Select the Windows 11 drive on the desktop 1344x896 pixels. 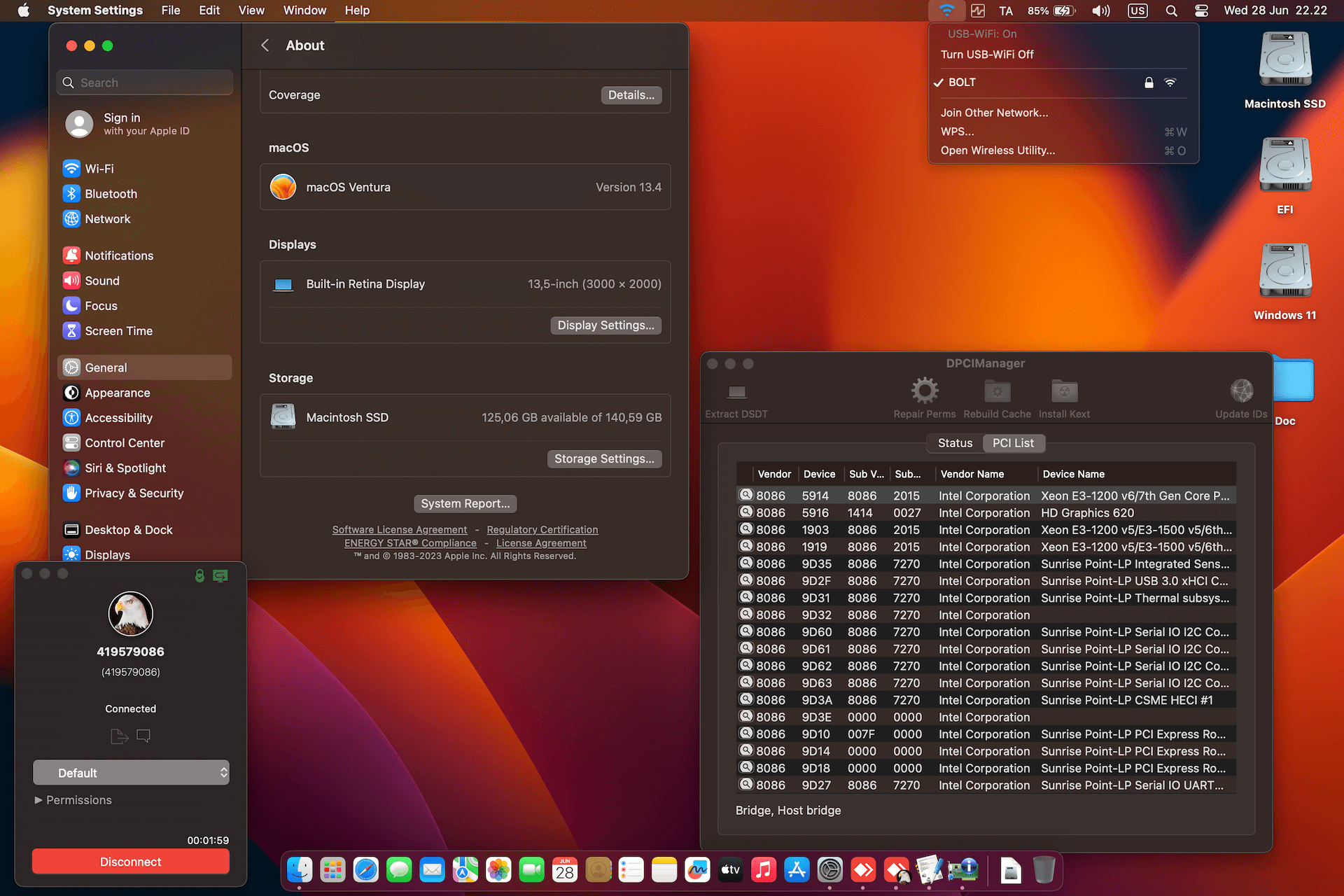click(1285, 281)
